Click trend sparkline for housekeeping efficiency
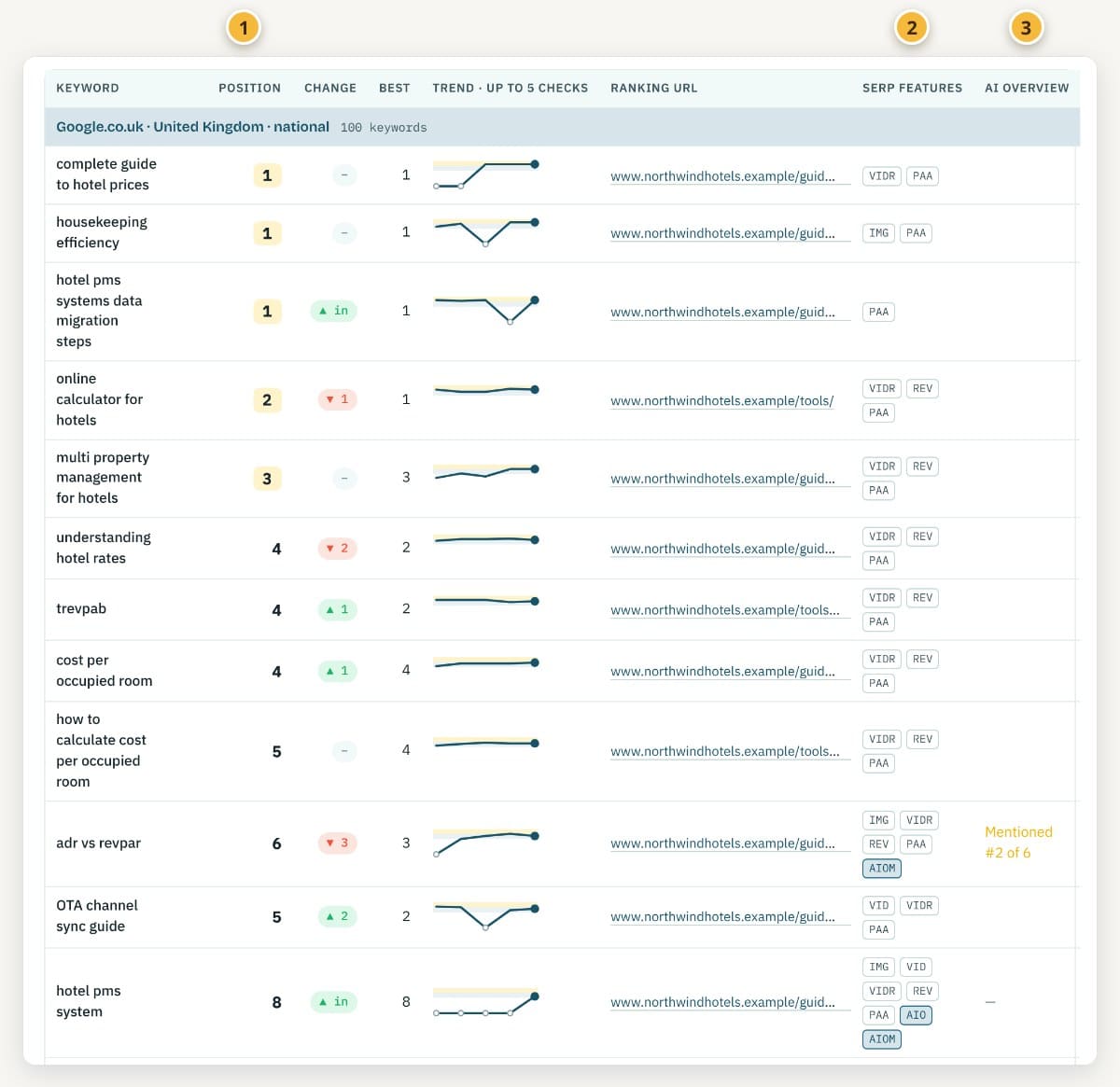Screen dimensions: 1120x1087 [x=486, y=232]
